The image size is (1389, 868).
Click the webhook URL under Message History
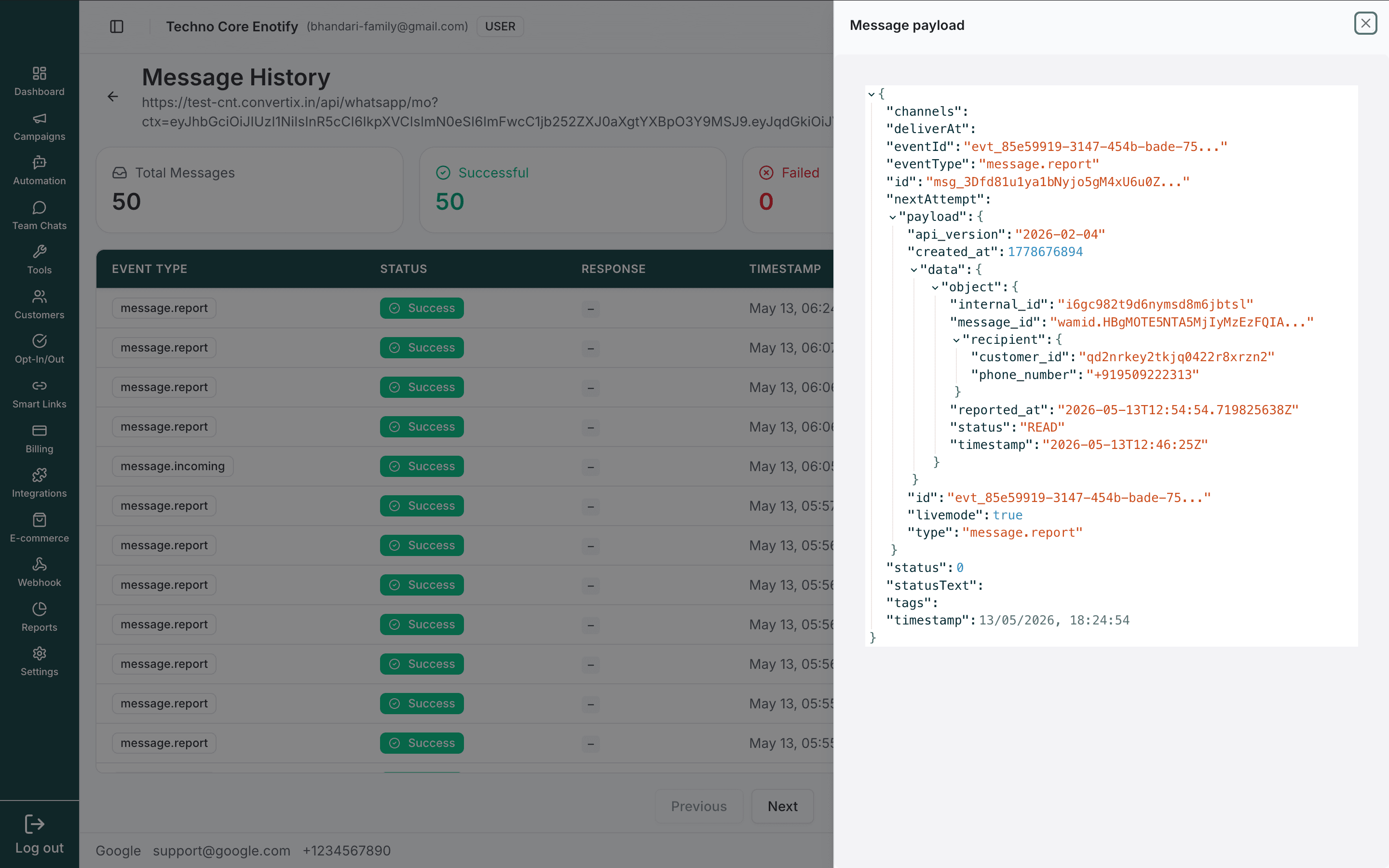tap(487, 112)
